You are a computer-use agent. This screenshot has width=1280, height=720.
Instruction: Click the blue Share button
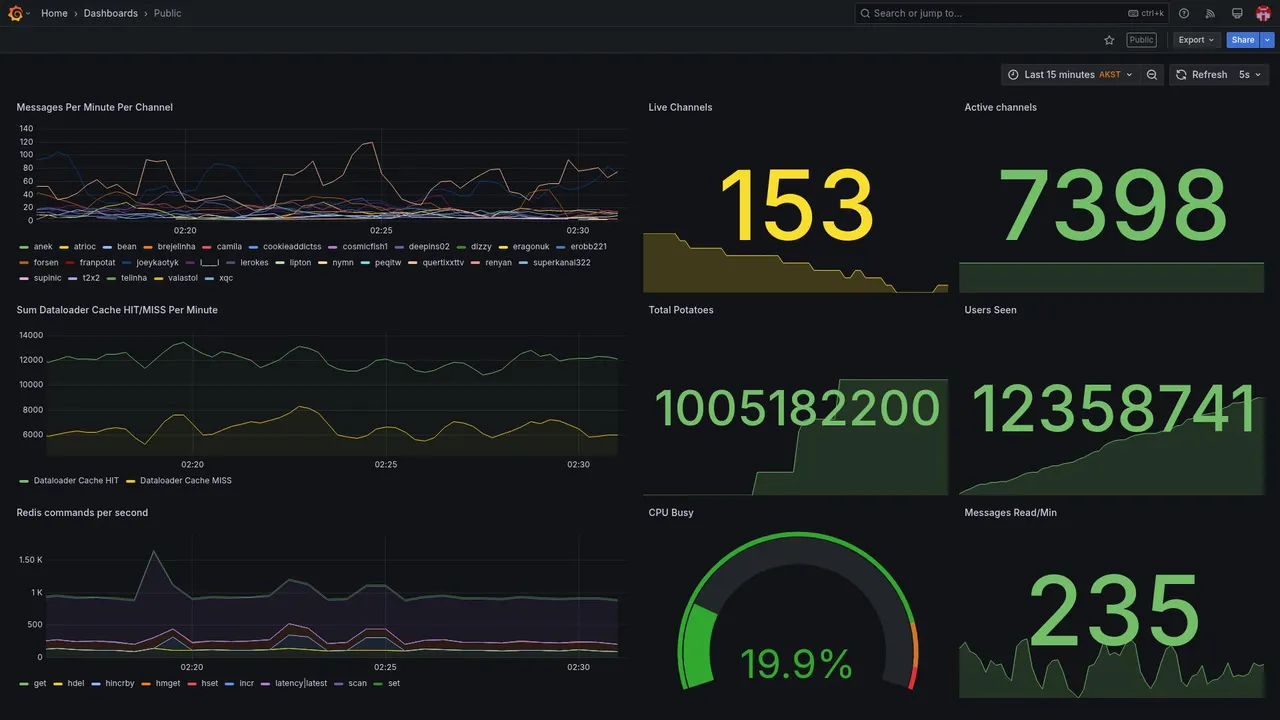click(1243, 40)
